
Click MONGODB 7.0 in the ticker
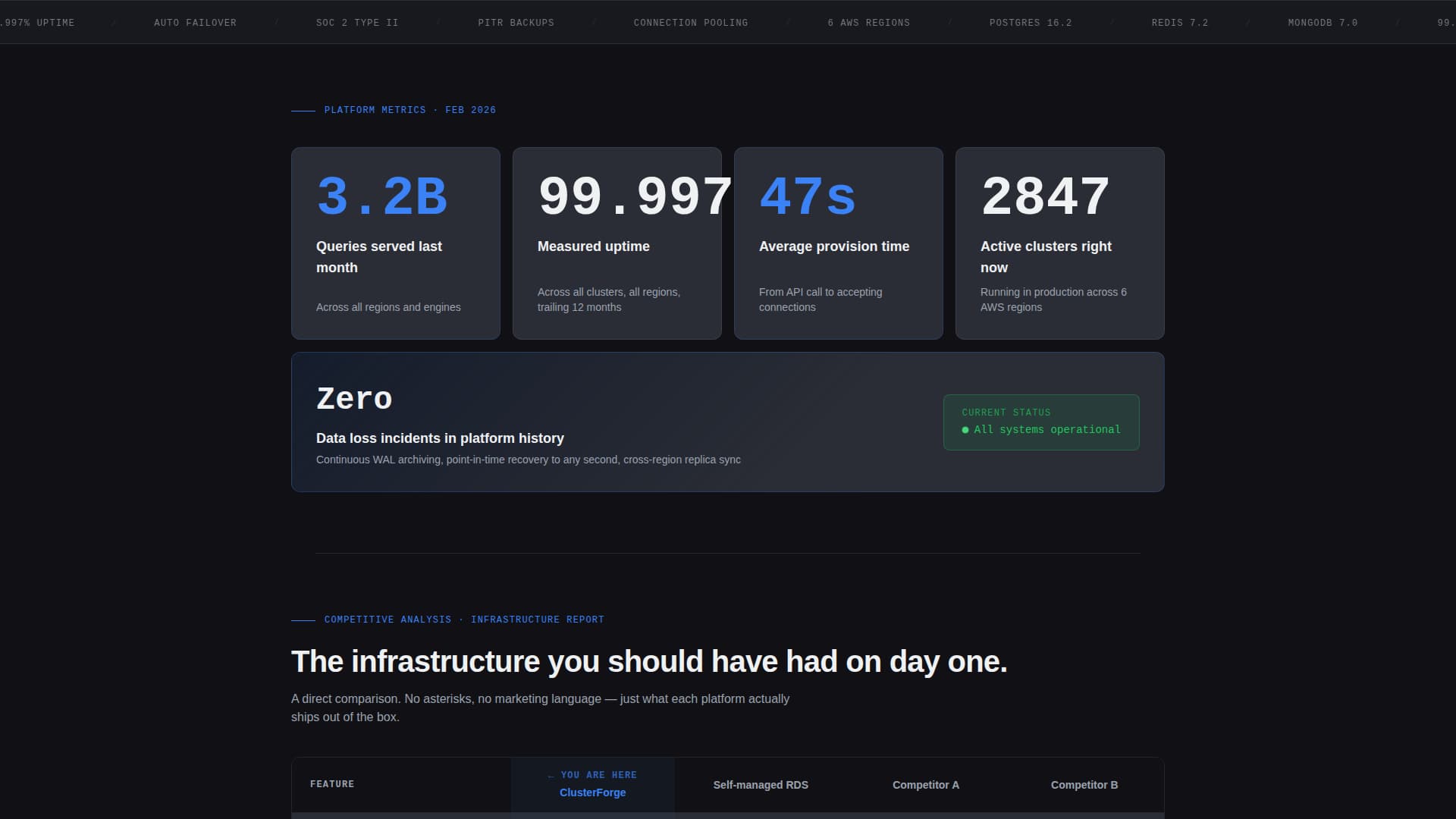(1323, 23)
